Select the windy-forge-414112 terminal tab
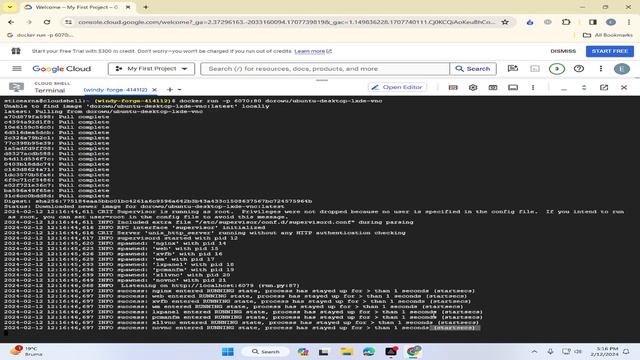The image size is (640, 360). 115,89
